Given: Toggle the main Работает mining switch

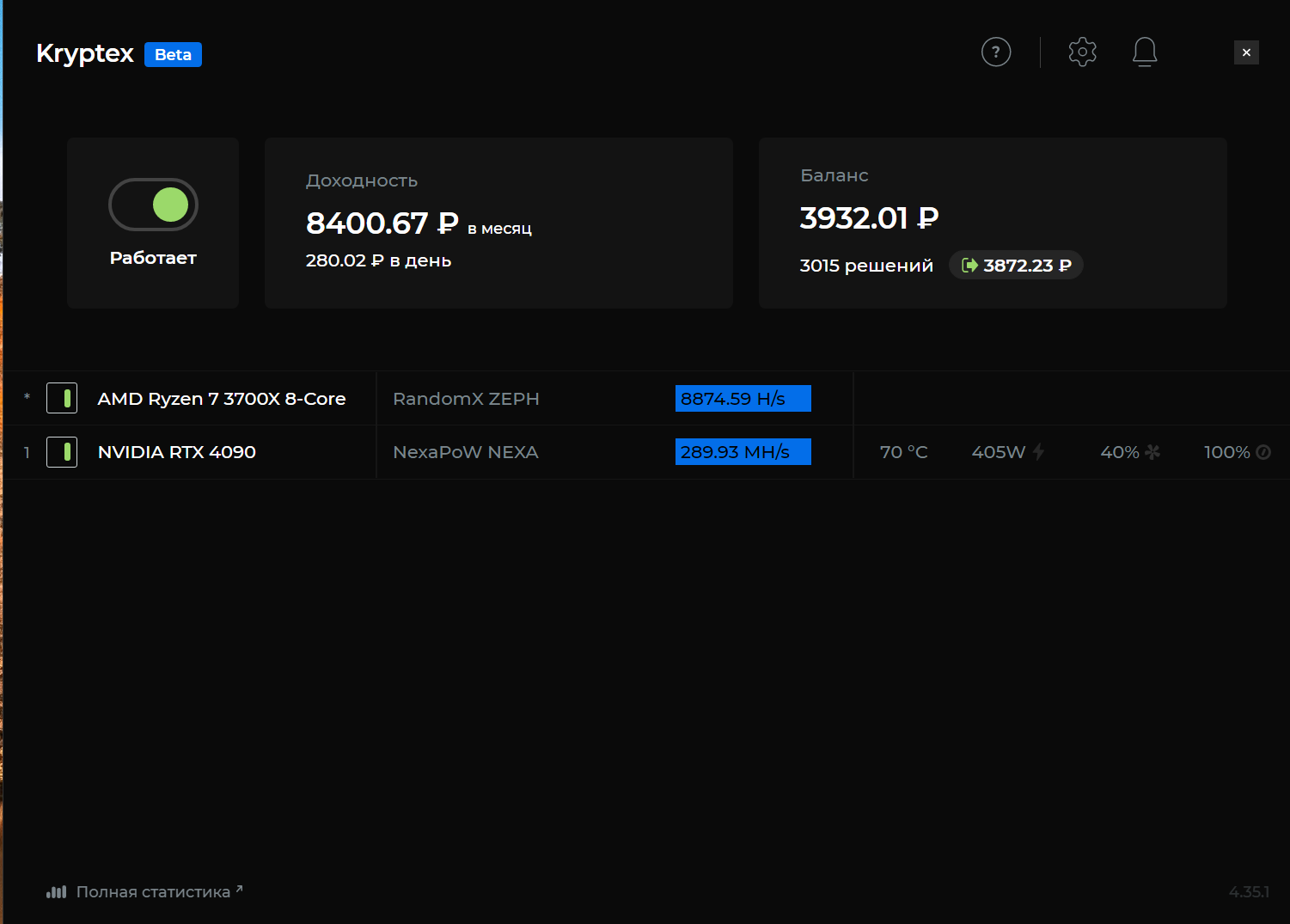Looking at the screenshot, I should tap(153, 205).
